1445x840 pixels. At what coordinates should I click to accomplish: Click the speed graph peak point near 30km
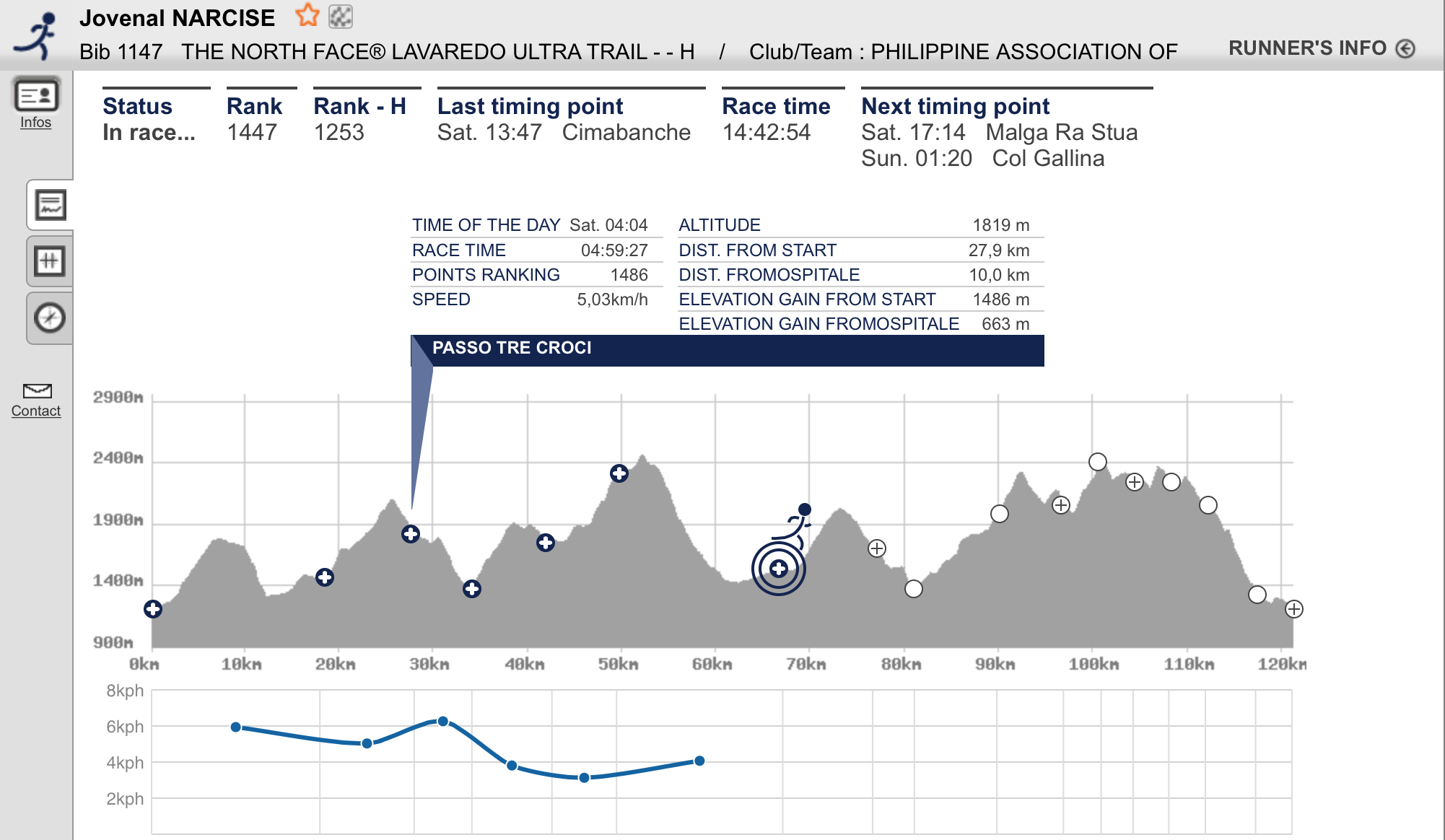point(443,722)
